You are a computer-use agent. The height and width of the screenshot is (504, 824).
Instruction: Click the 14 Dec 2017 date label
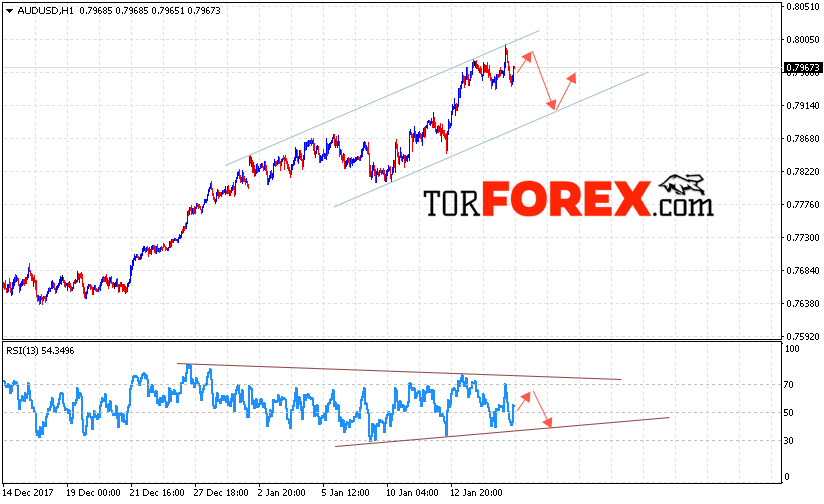28,493
